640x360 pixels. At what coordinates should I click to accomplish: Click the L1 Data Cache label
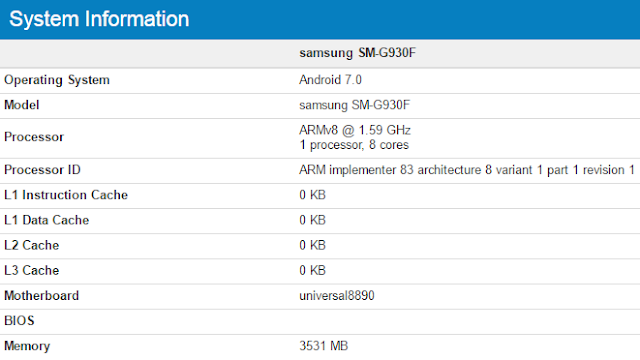tap(47, 220)
